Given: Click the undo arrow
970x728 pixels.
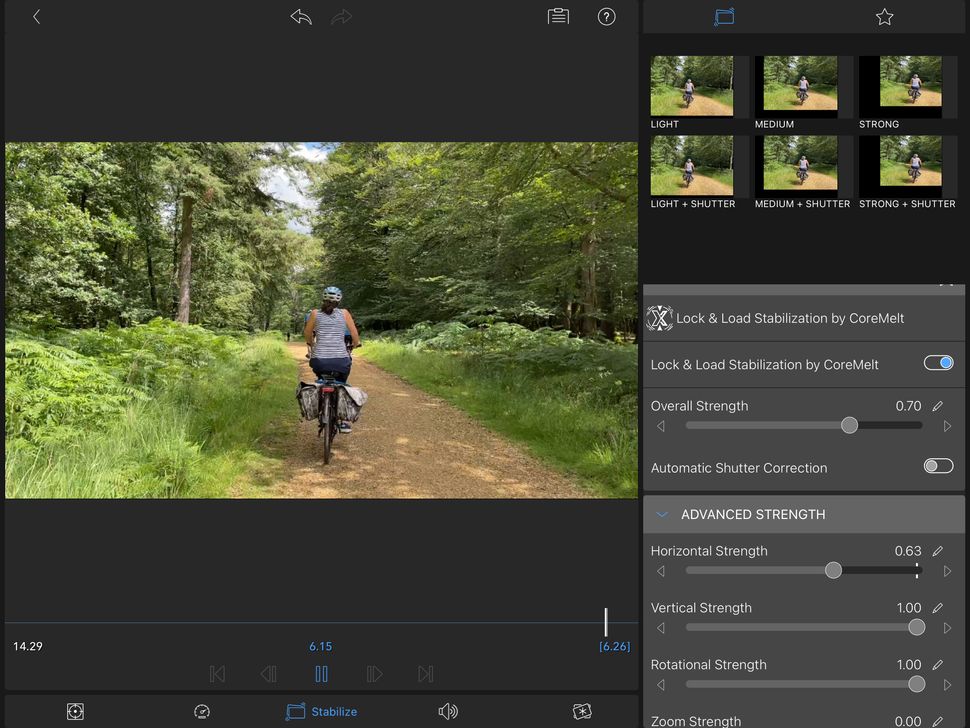Looking at the screenshot, I should point(301,16).
